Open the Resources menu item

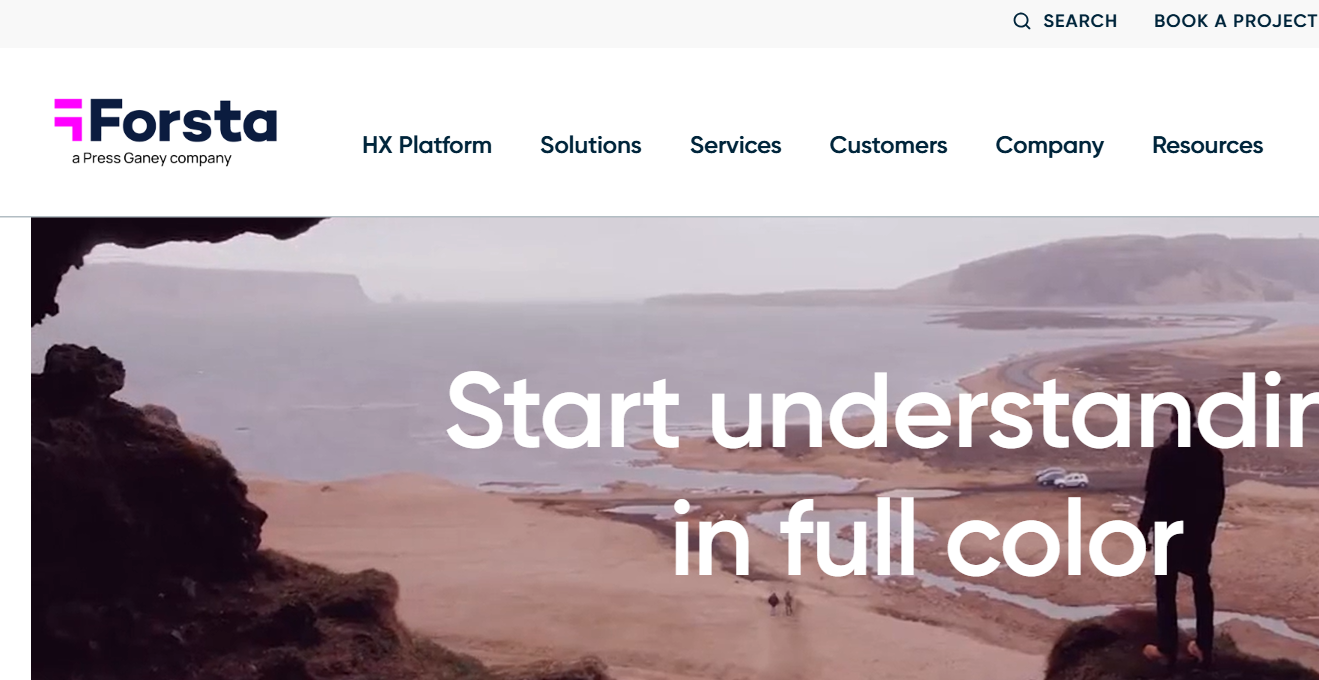click(x=1207, y=145)
